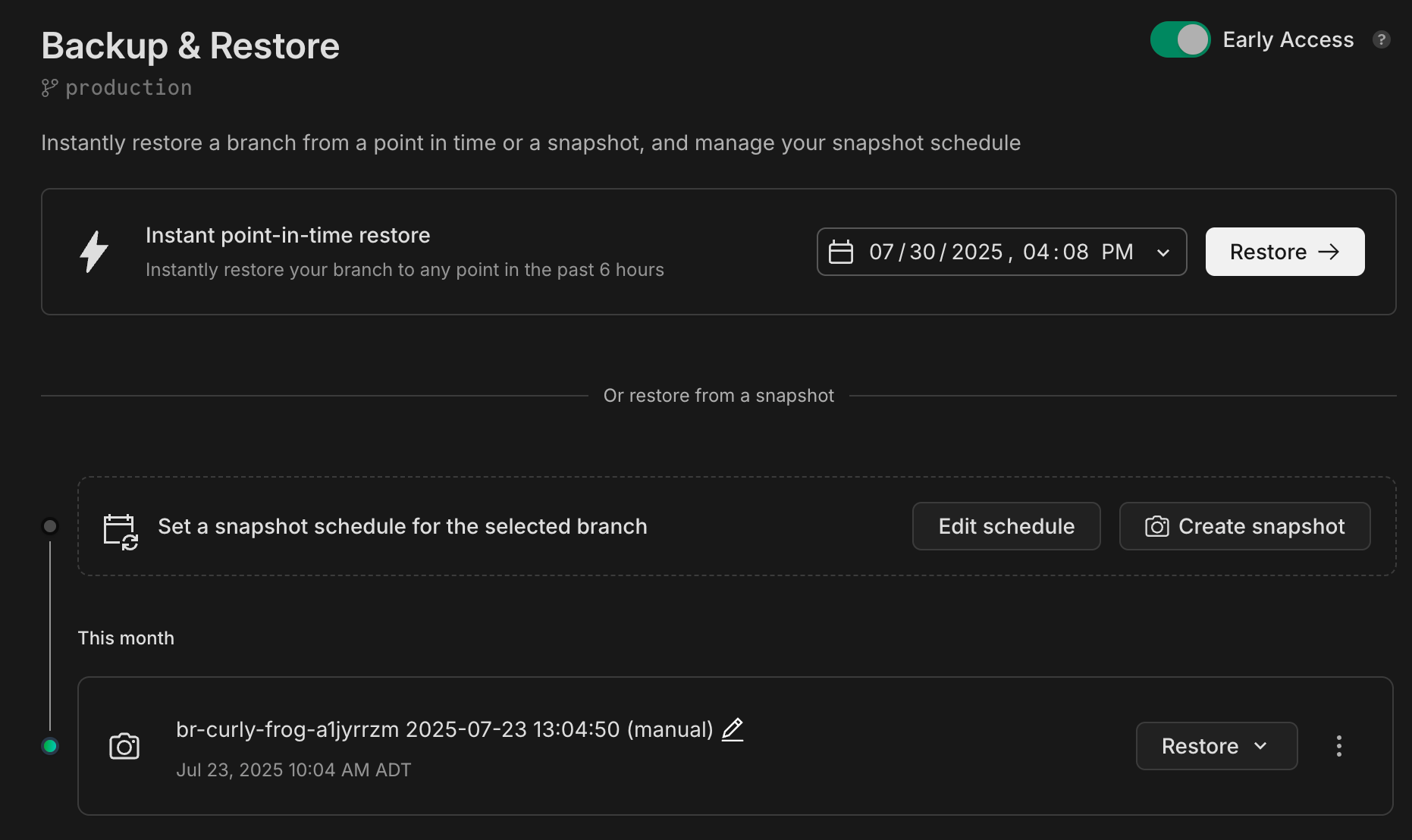
Task: Open the point-in-time date picker dropdown
Action: pos(1164,252)
